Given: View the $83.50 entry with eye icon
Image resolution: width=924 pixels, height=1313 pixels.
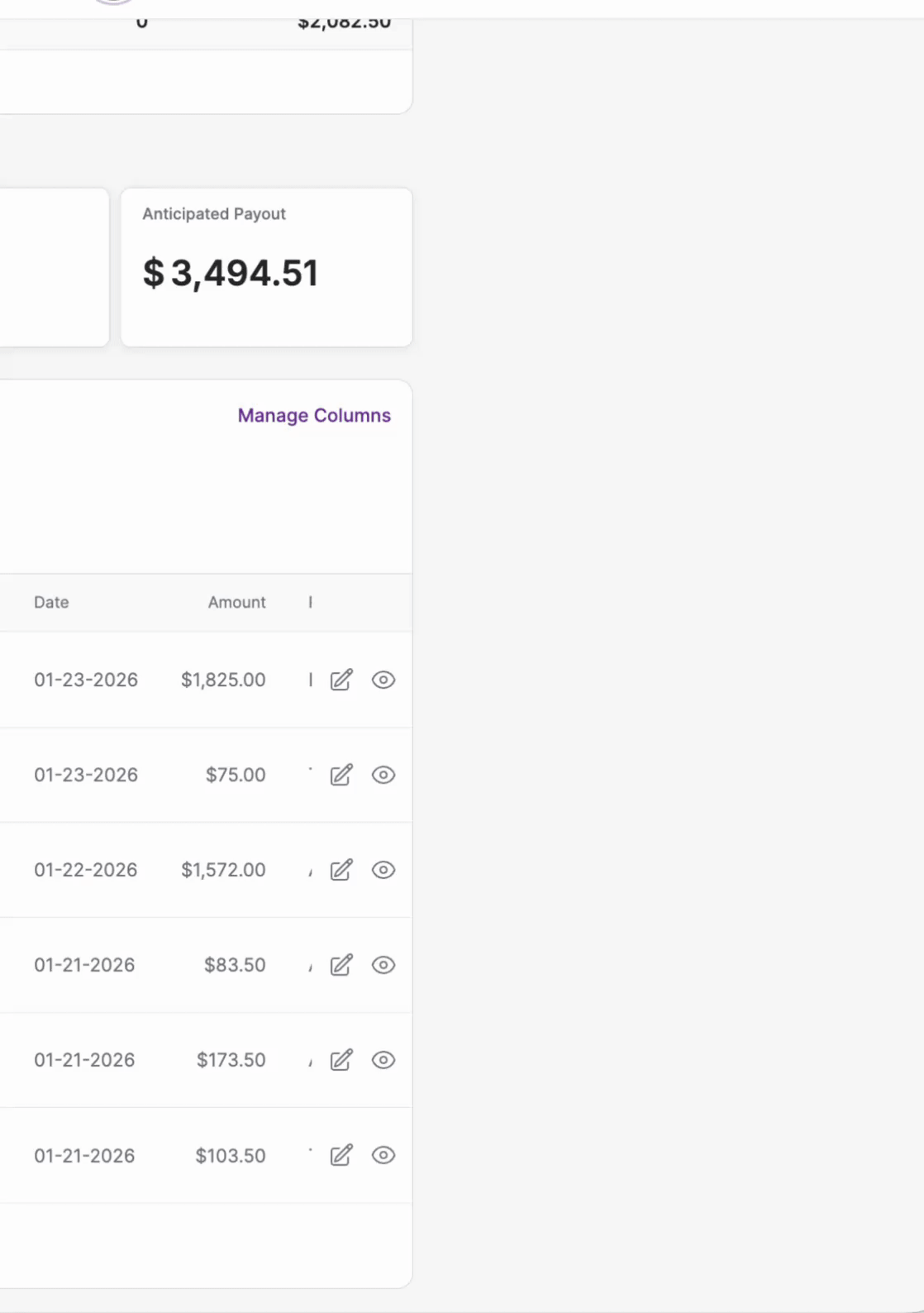Looking at the screenshot, I should 383,965.
